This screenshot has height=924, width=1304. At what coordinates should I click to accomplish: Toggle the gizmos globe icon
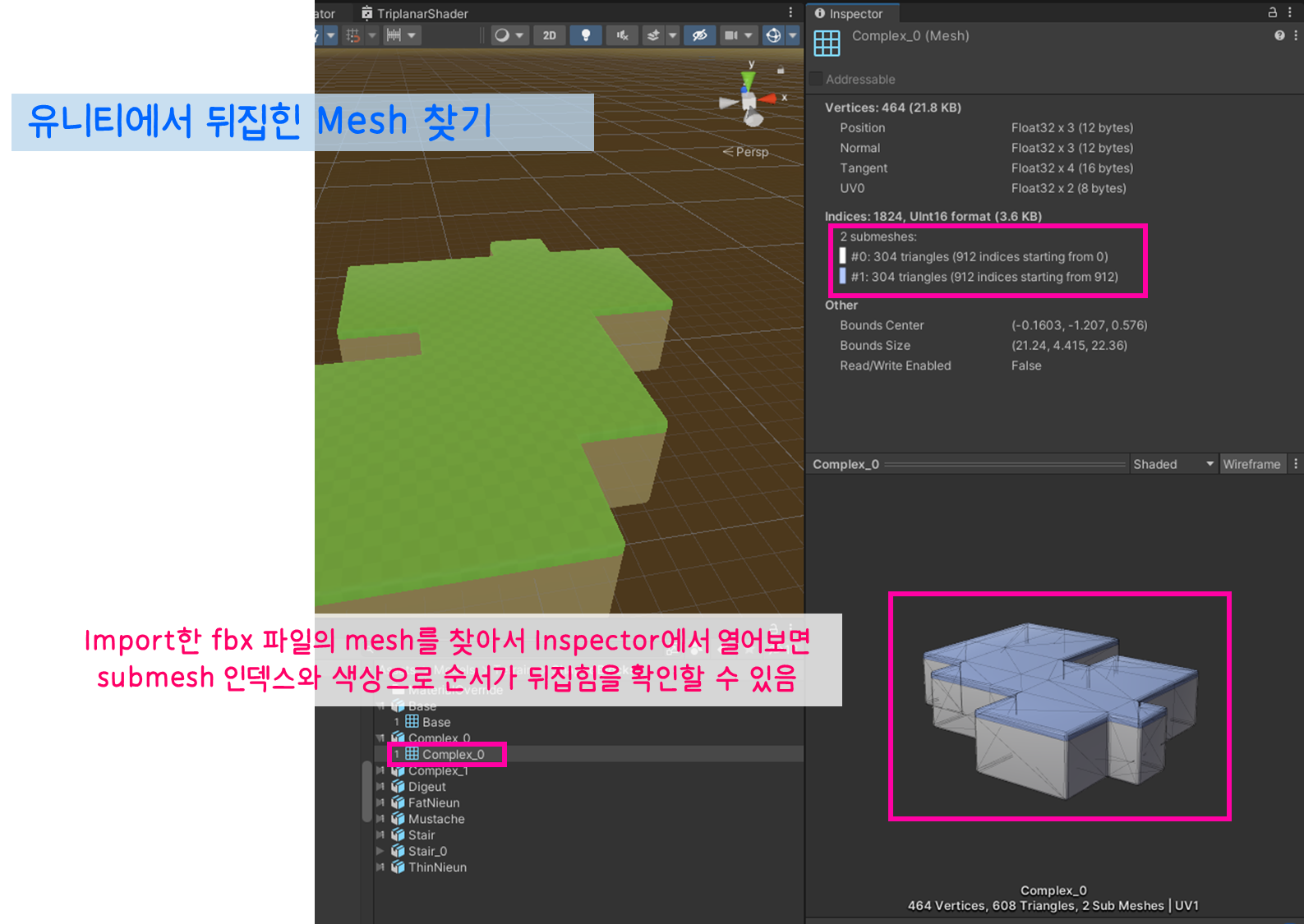pyautogui.click(x=773, y=35)
